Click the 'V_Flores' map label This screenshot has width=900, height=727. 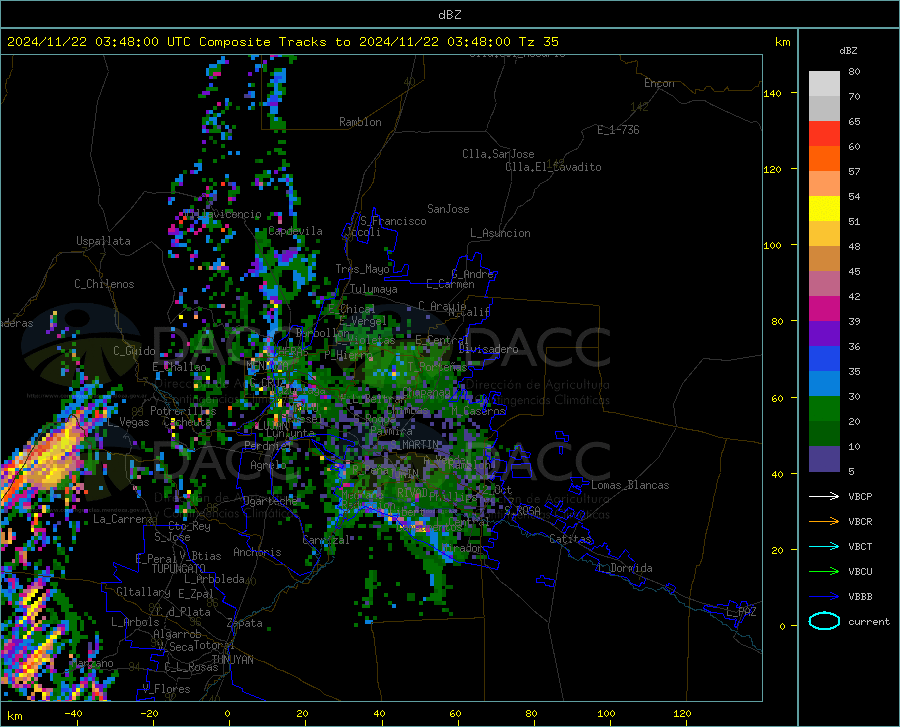pyautogui.click(x=166, y=689)
